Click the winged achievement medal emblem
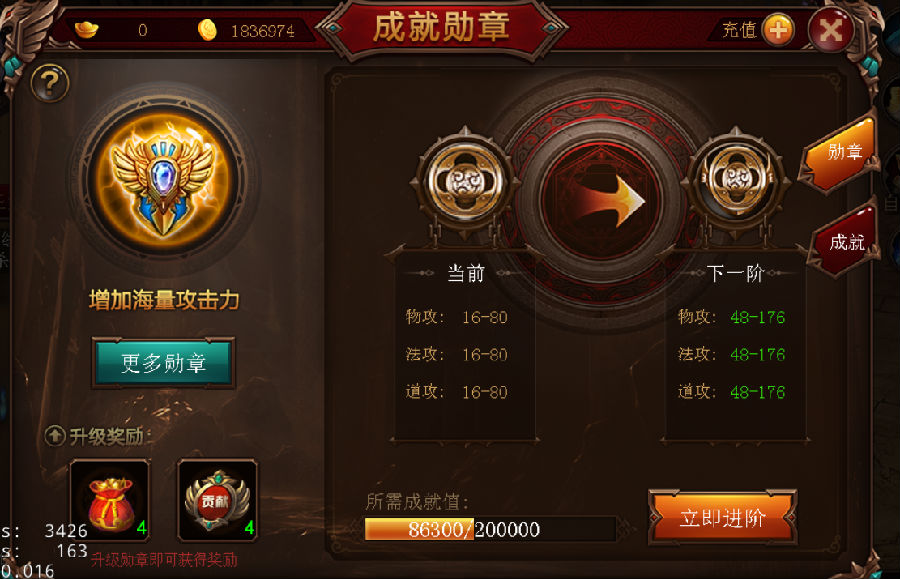The image size is (900, 579). coord(164,180)
